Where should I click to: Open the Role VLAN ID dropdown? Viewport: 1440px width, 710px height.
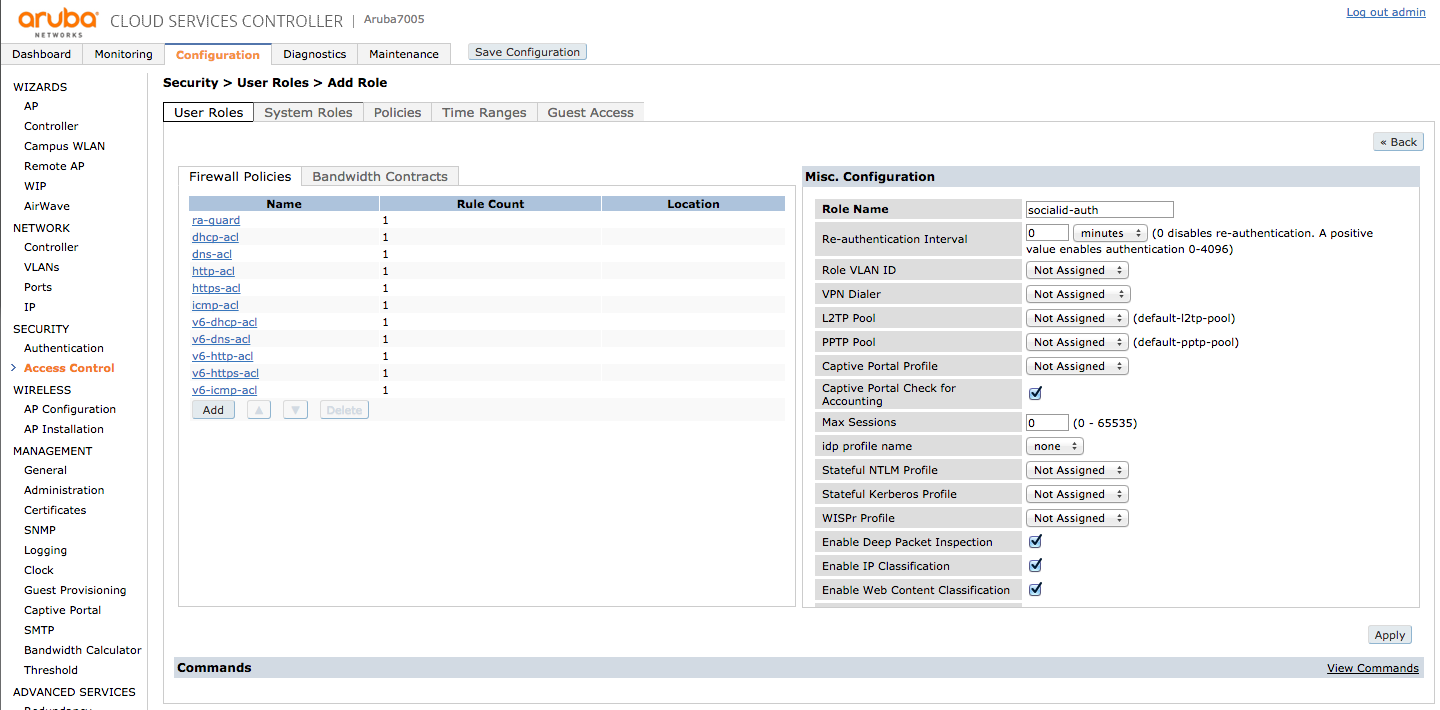1077,270
